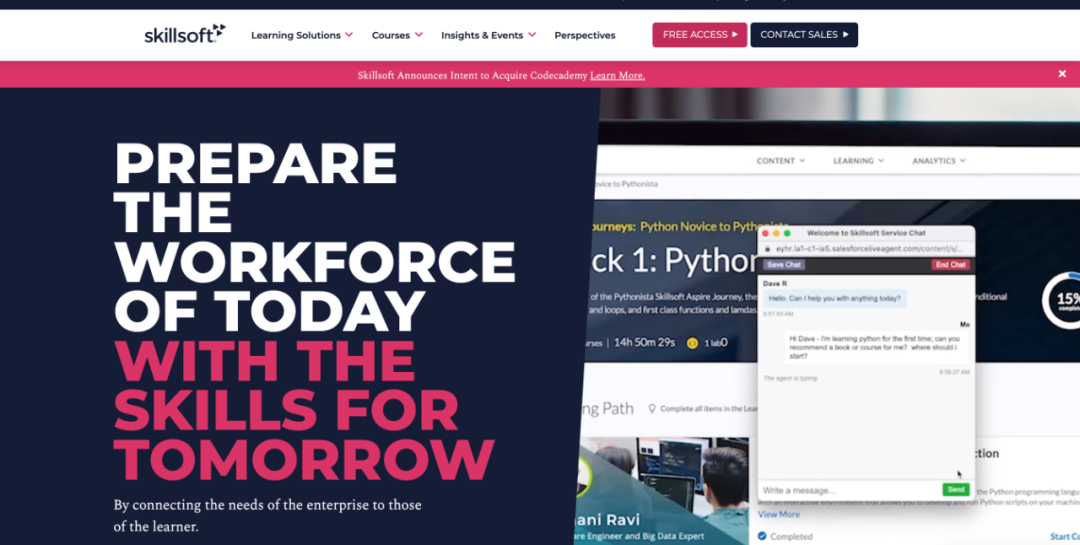Click the Me reply asking for a python book
1080x545 pixels.
pyautogui.click(x=877, y=347)
